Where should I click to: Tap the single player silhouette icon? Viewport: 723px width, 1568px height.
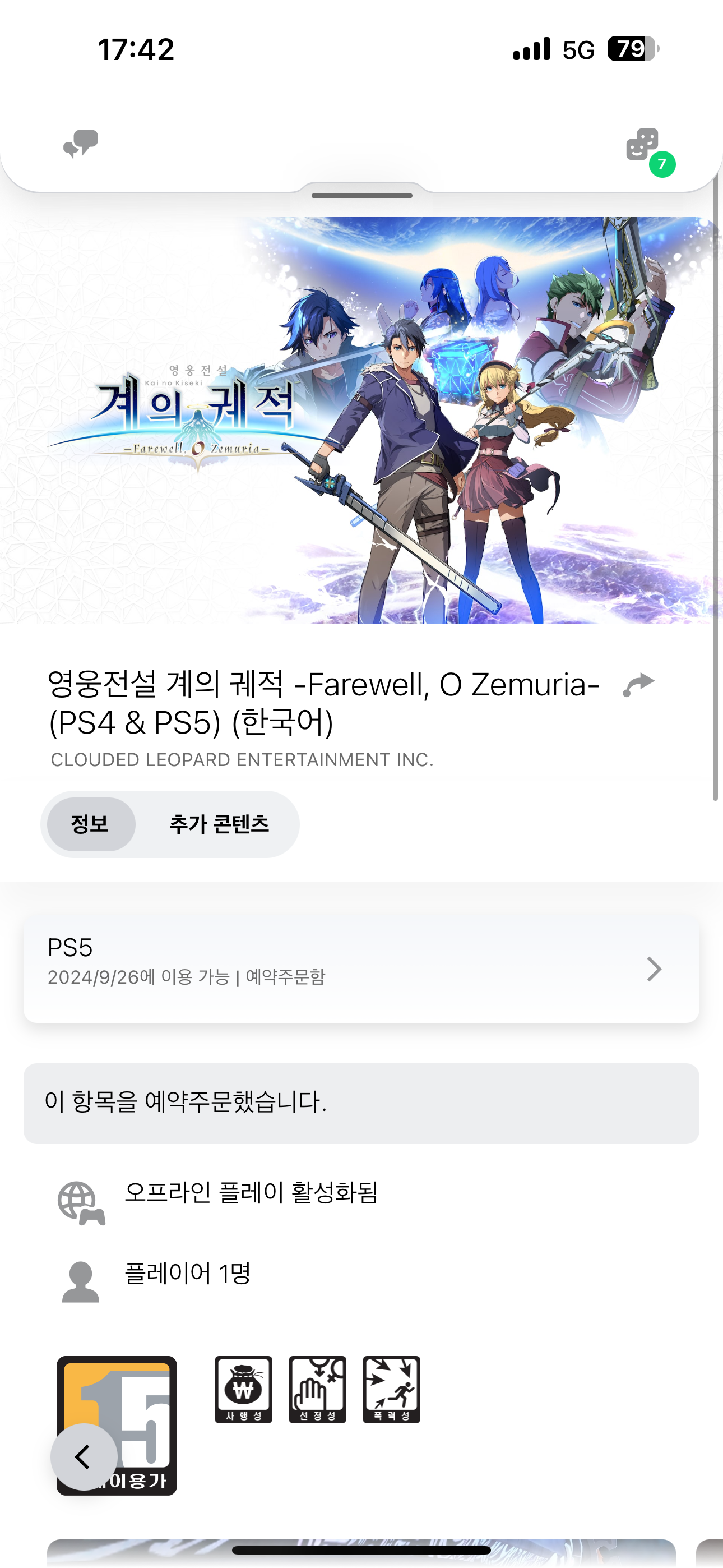(80, 1281)
